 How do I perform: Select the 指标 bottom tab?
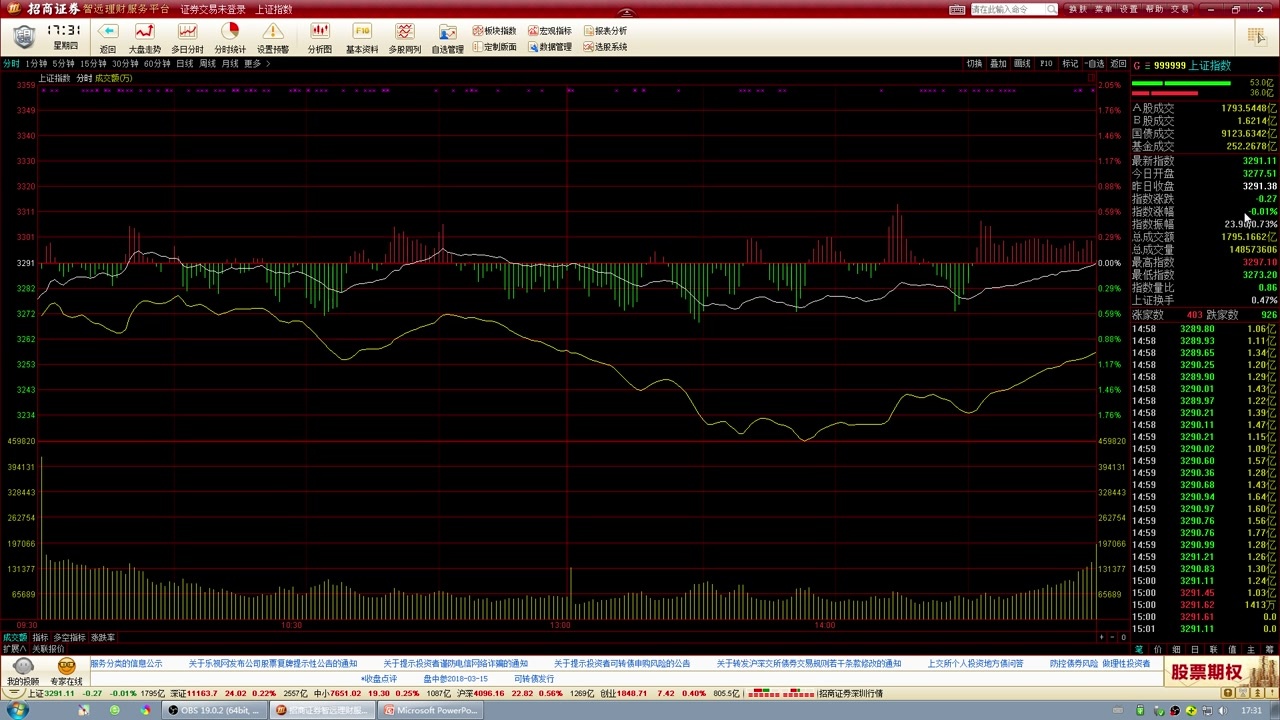click(40, 637)
